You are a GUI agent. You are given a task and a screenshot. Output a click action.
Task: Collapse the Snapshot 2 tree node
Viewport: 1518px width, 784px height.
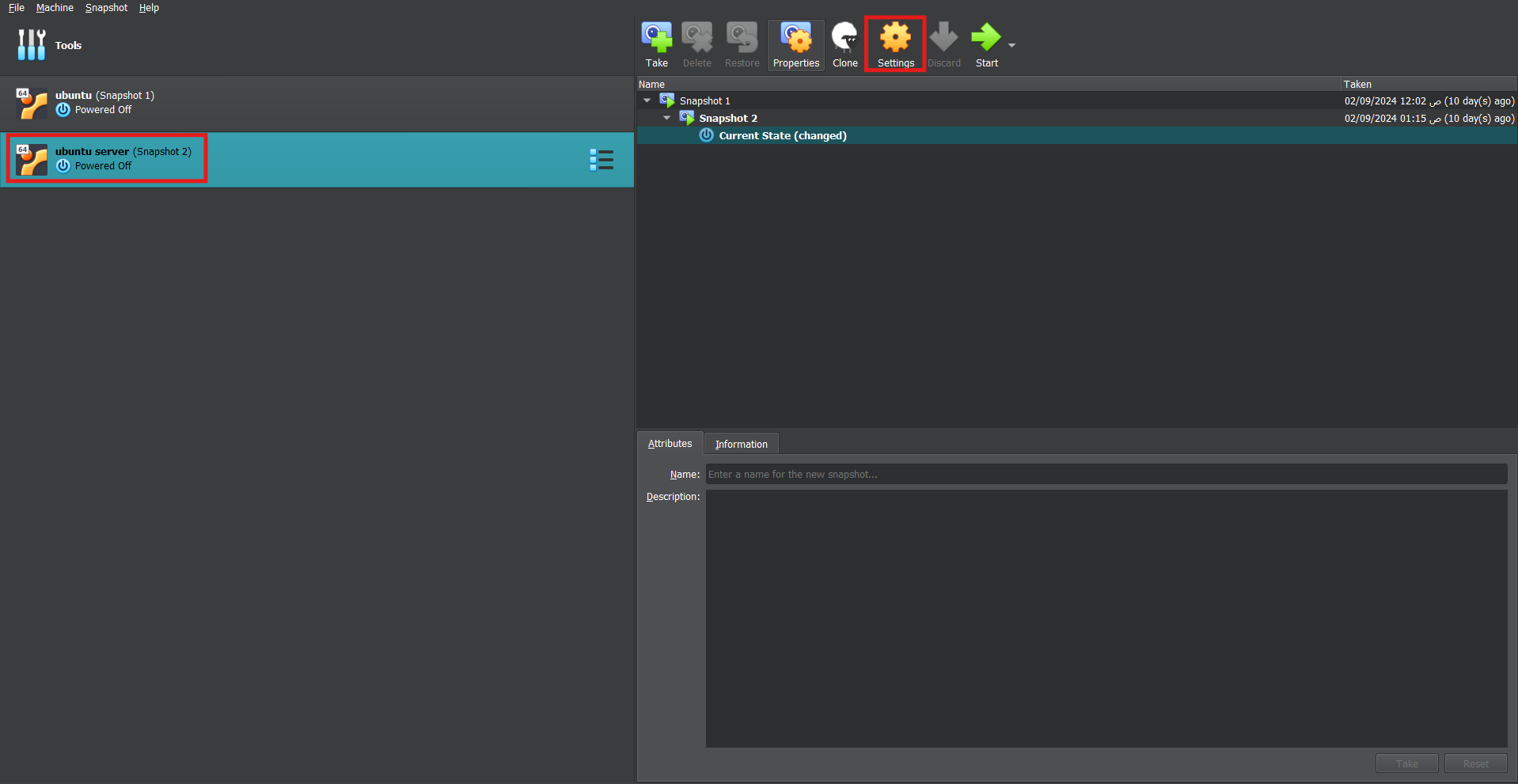coord(667,118)
